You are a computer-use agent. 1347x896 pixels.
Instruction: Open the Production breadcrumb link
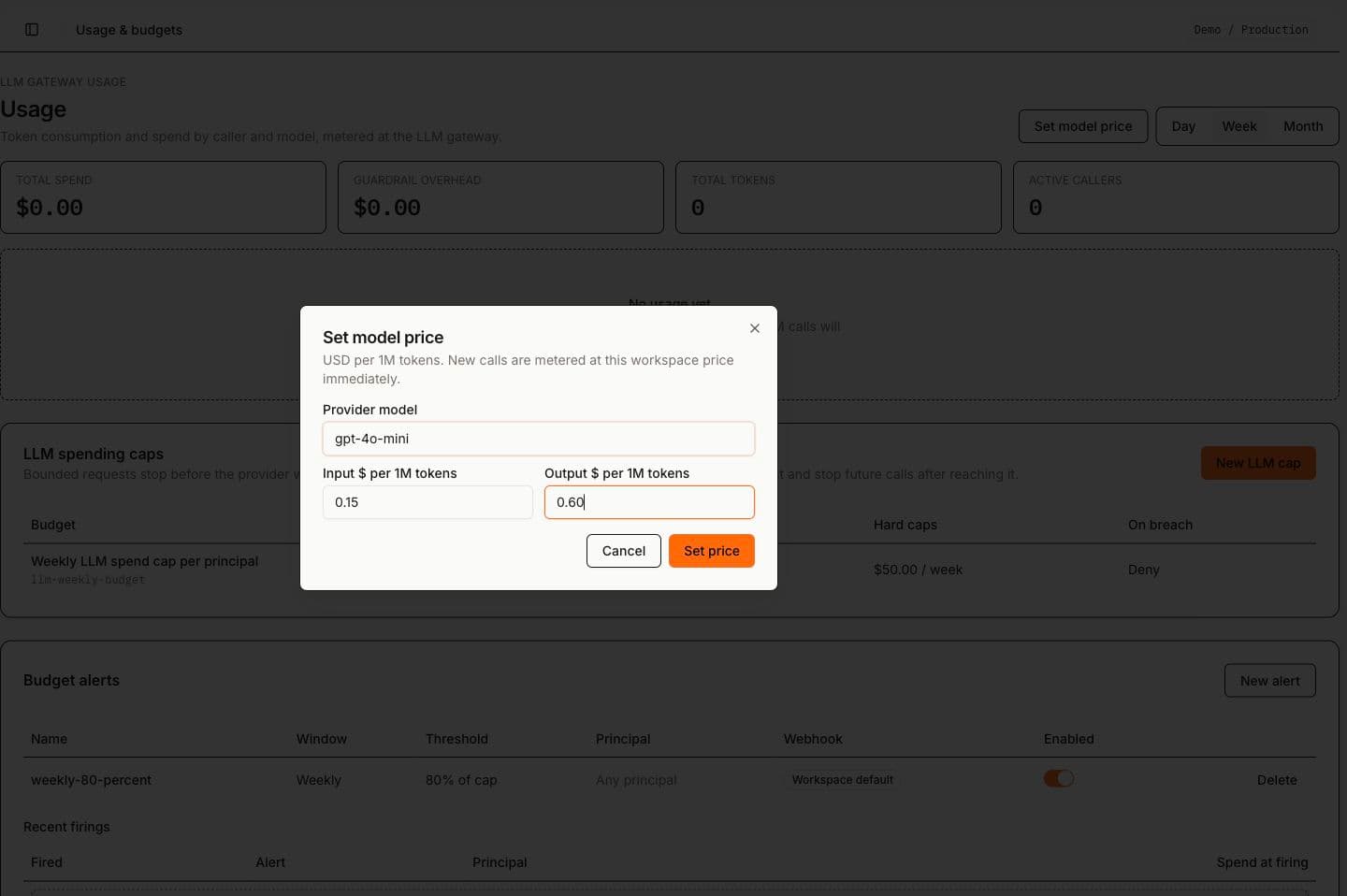pyautogui.click(x=1275, y=30)
